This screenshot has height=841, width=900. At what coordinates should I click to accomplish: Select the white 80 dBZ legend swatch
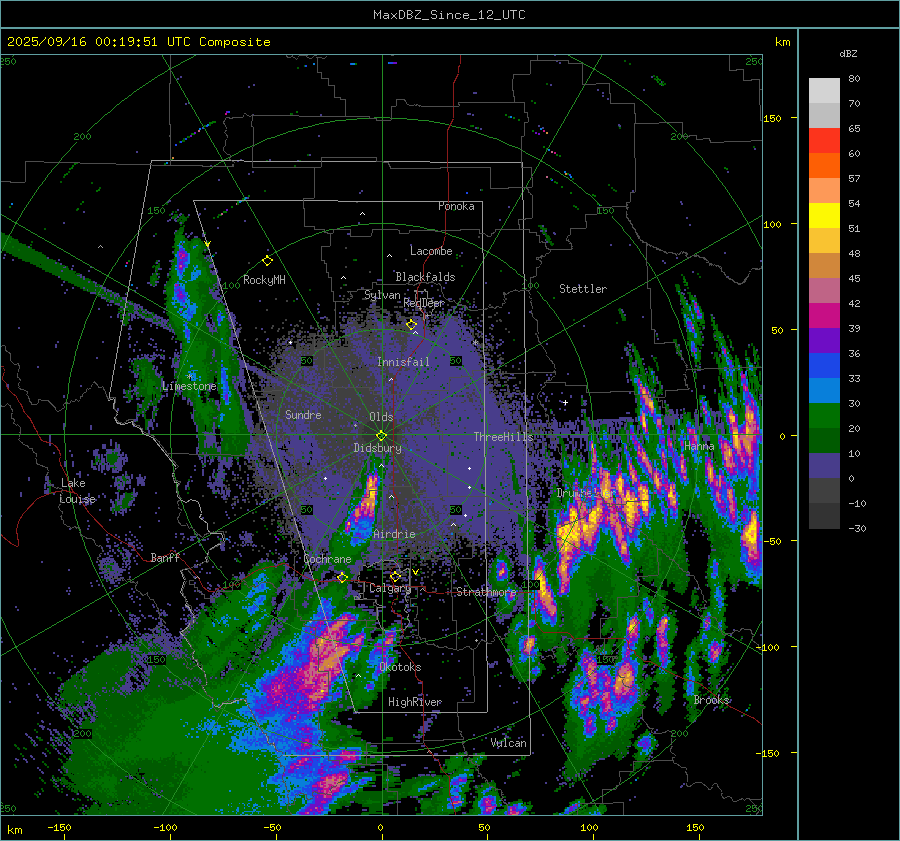[x=824, y=90]
